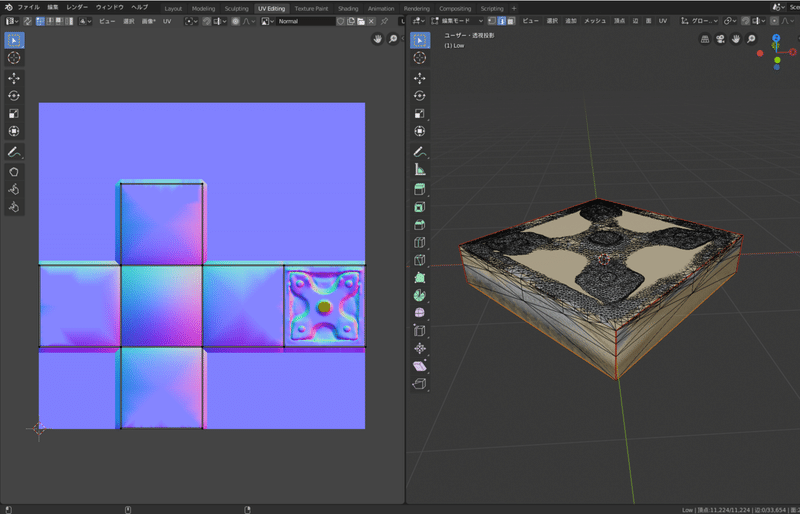
Task: Activate the Edge Slide tool
Action: [419, 330]
